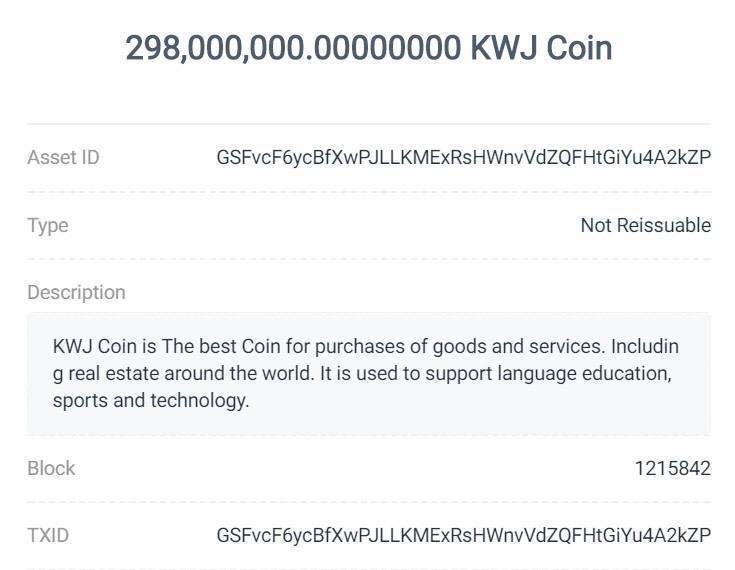Click the "Asset ID" field label
735x570 pixels.
point(63,157)
